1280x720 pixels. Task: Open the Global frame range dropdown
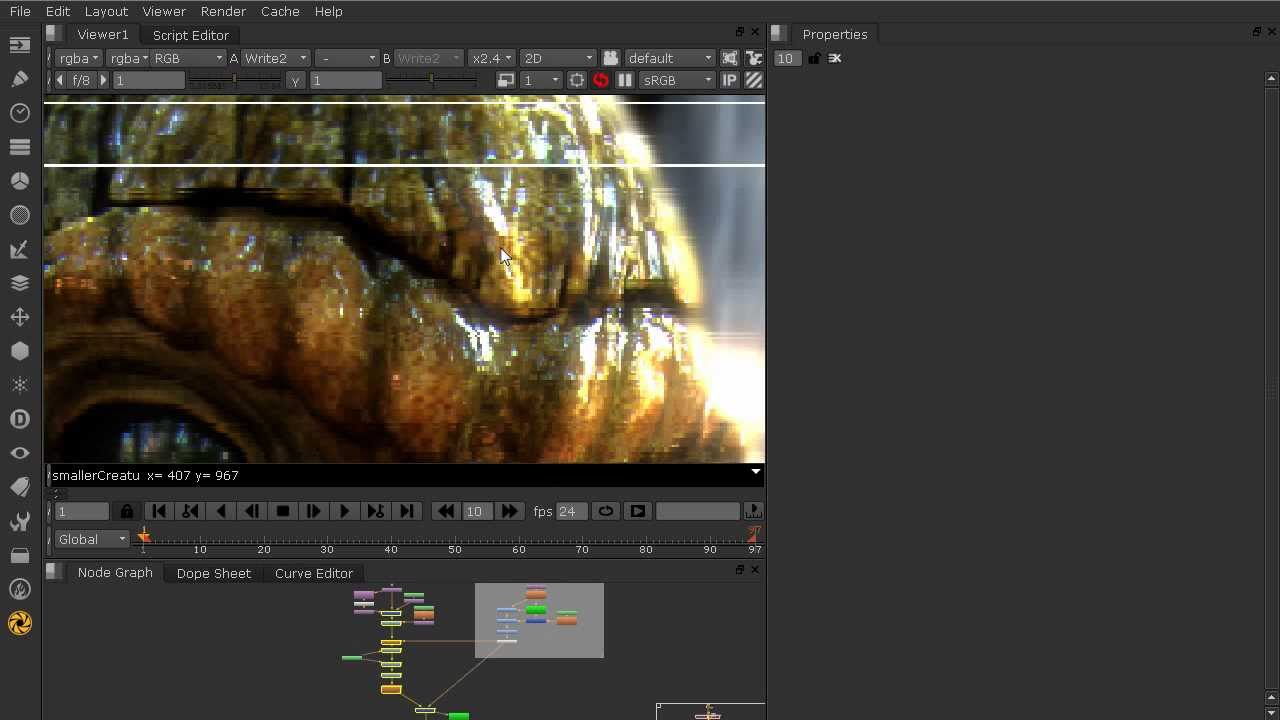tap(92, 539)
